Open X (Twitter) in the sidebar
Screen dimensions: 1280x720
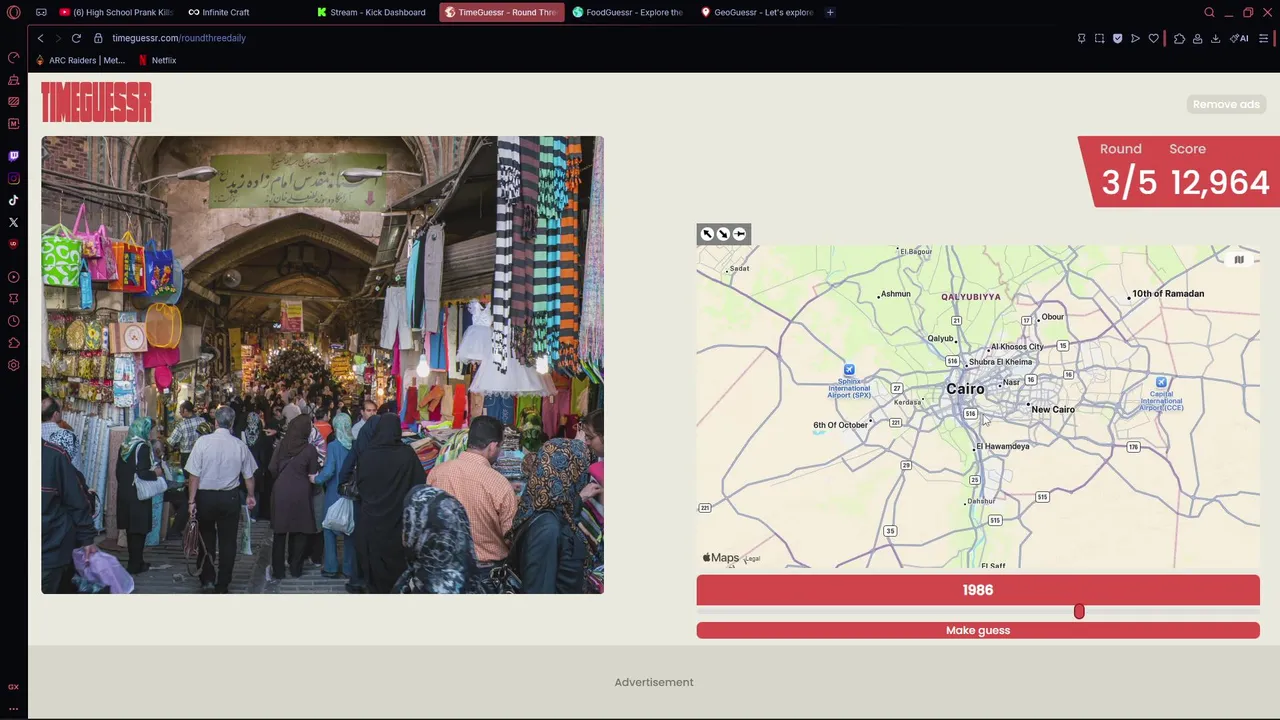tap(13, 222)
